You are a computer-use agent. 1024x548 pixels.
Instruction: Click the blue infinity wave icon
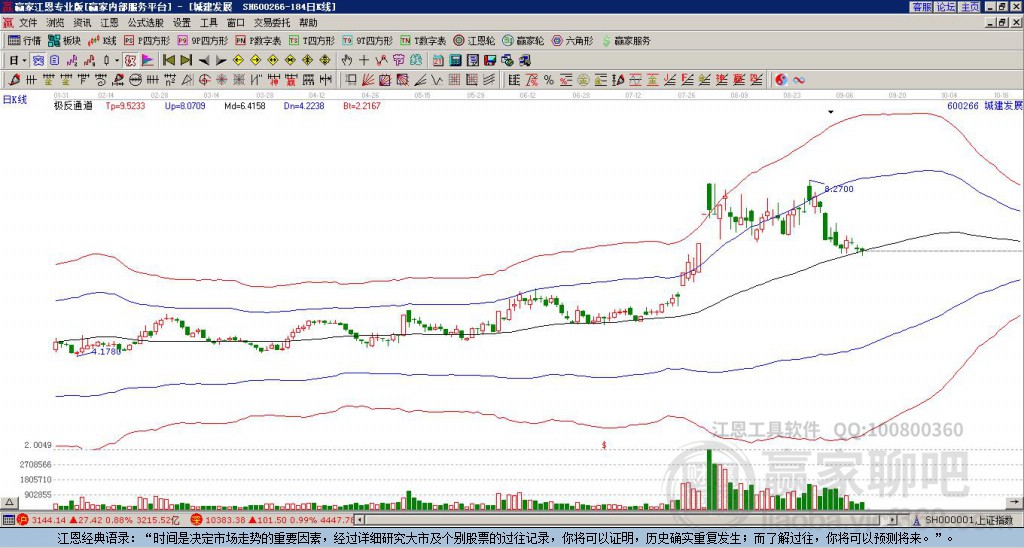click(799, 80)
